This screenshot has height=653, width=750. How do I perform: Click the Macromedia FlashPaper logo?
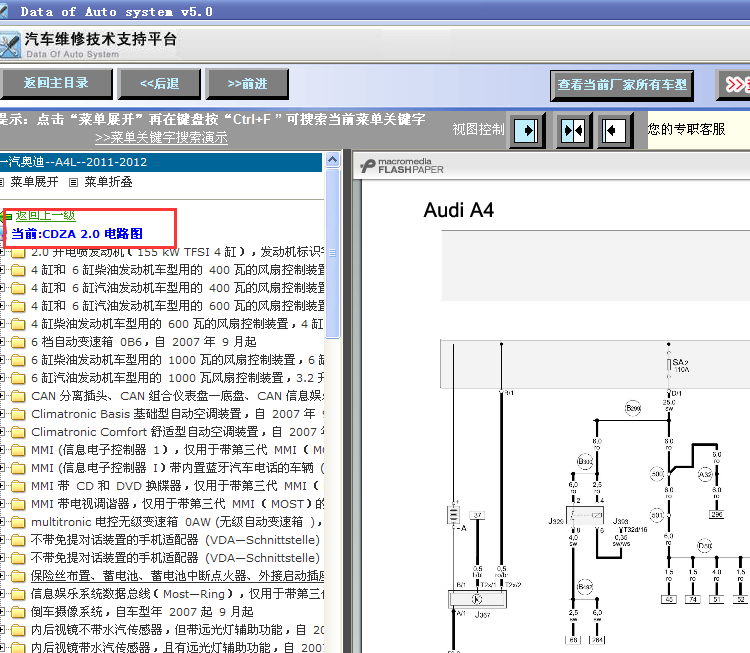[402, 166]
